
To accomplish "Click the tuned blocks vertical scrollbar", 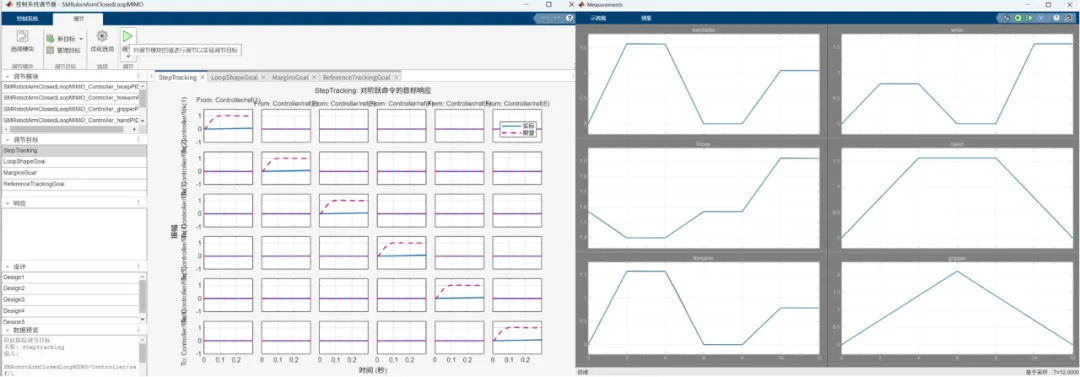I will 143,104.
